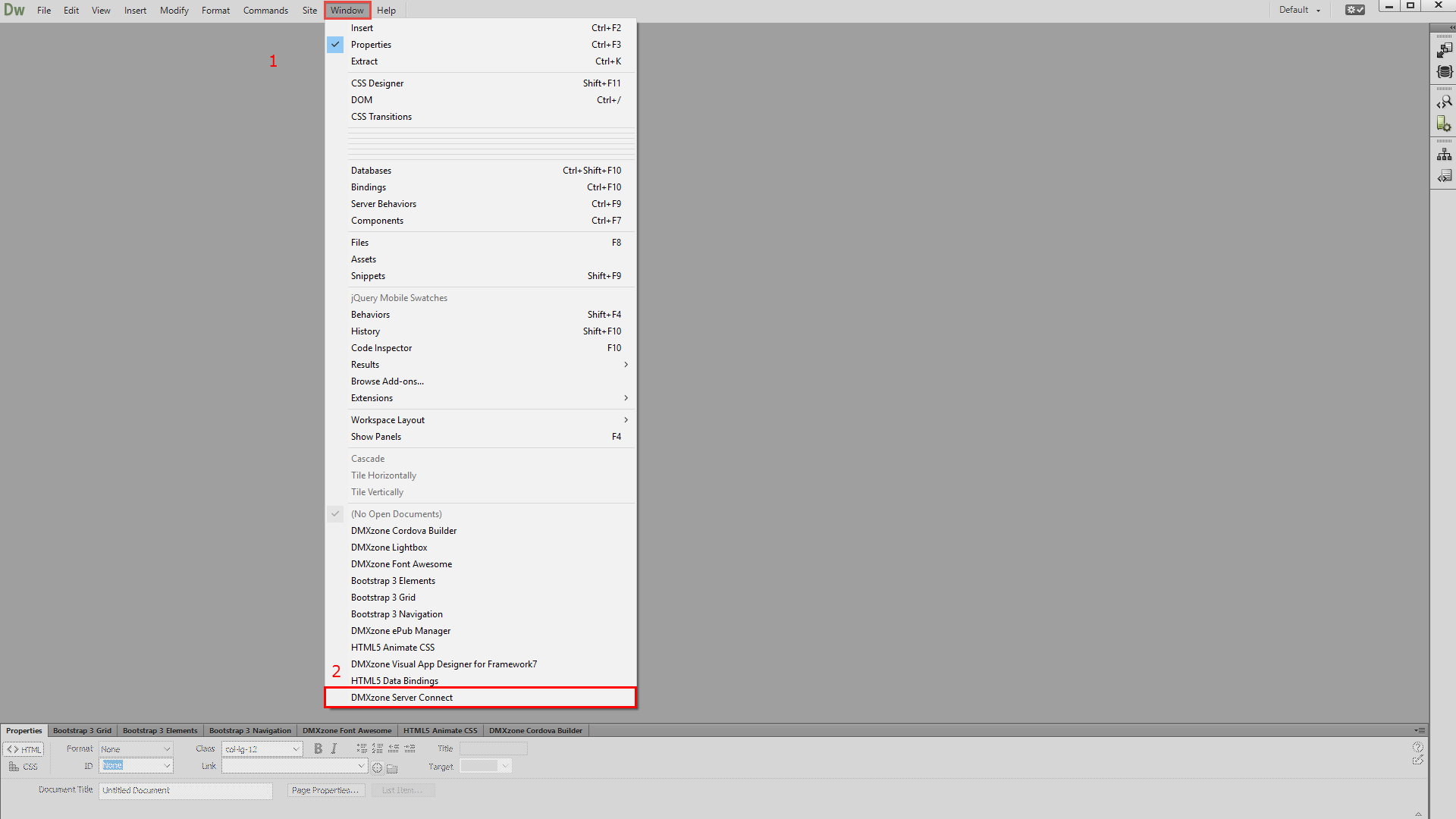The height and width of the screenshot is (819, 1456).
Task: Open the database braces icon in right dock
Action: [1444, 72]
